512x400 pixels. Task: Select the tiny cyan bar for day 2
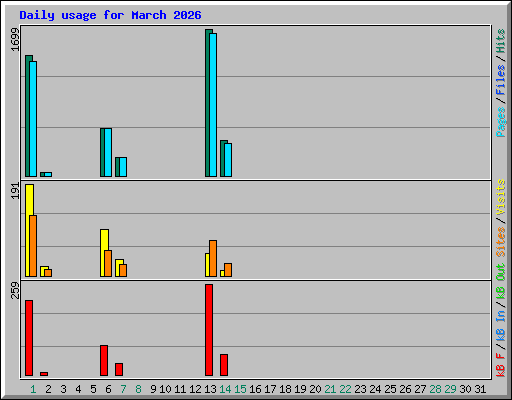[x=48, y=174]
